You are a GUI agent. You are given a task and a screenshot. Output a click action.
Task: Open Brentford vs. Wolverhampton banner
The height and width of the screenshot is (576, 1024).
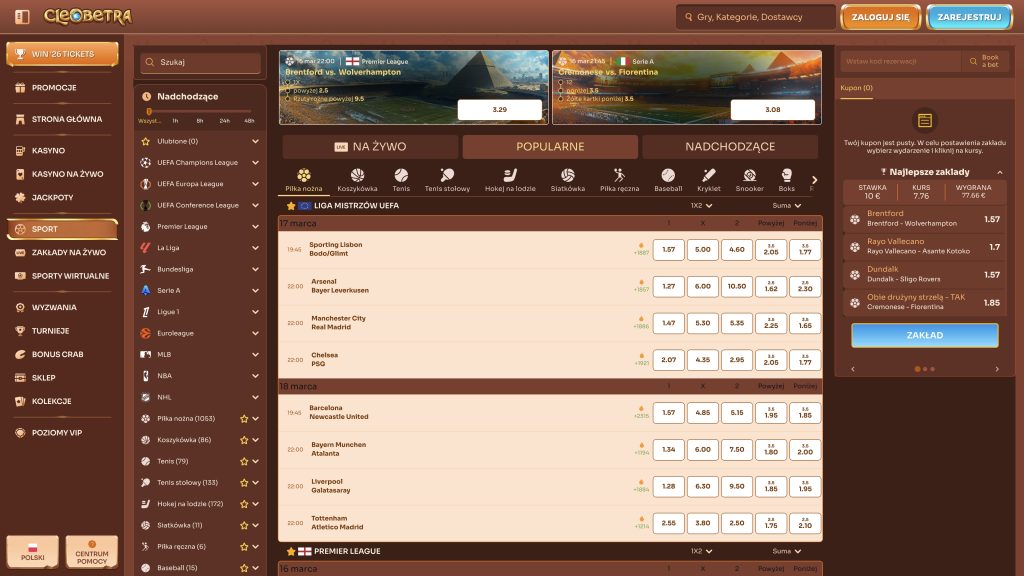click(413, 88)
